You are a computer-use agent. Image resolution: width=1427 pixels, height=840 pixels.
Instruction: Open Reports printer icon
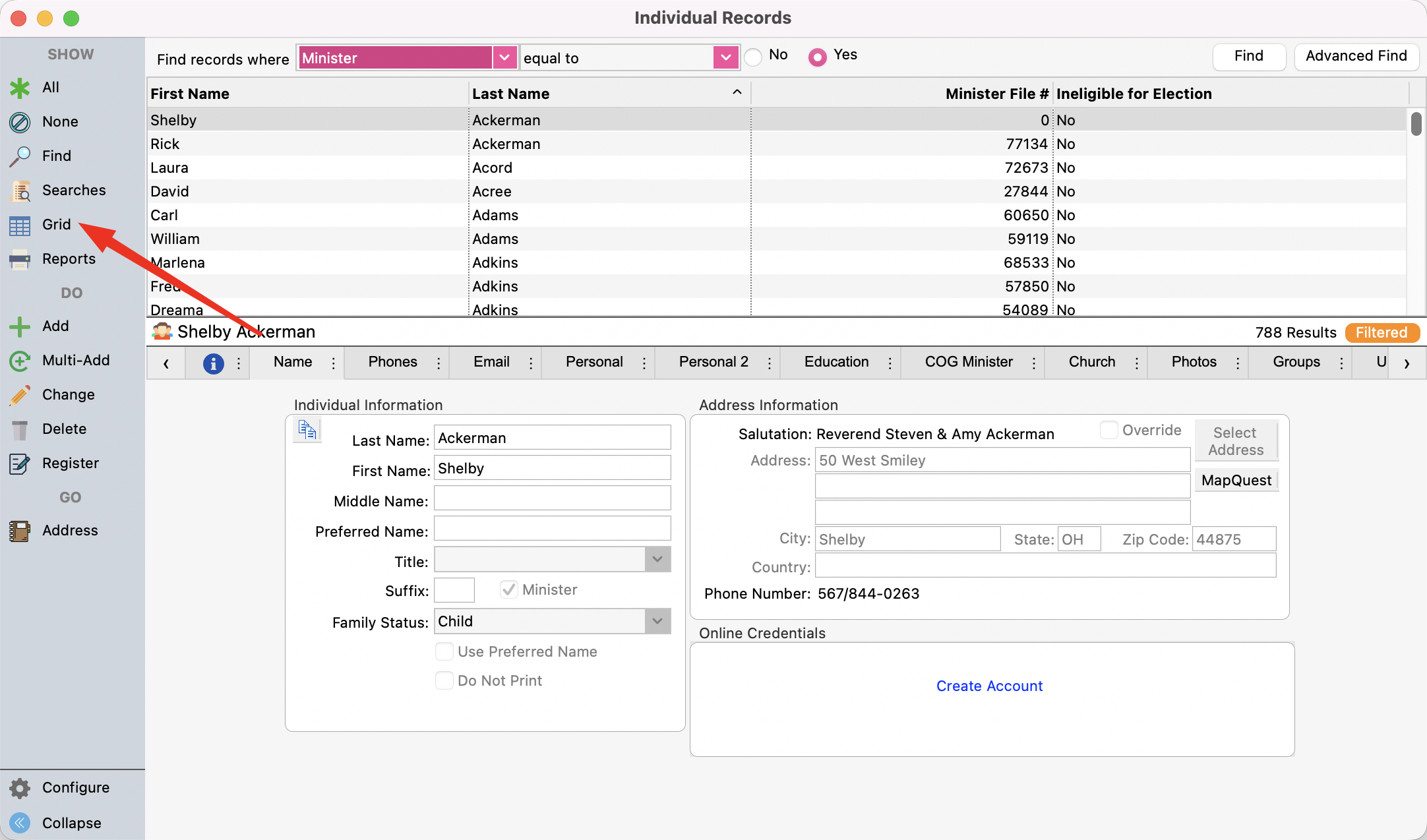(20, 259)
